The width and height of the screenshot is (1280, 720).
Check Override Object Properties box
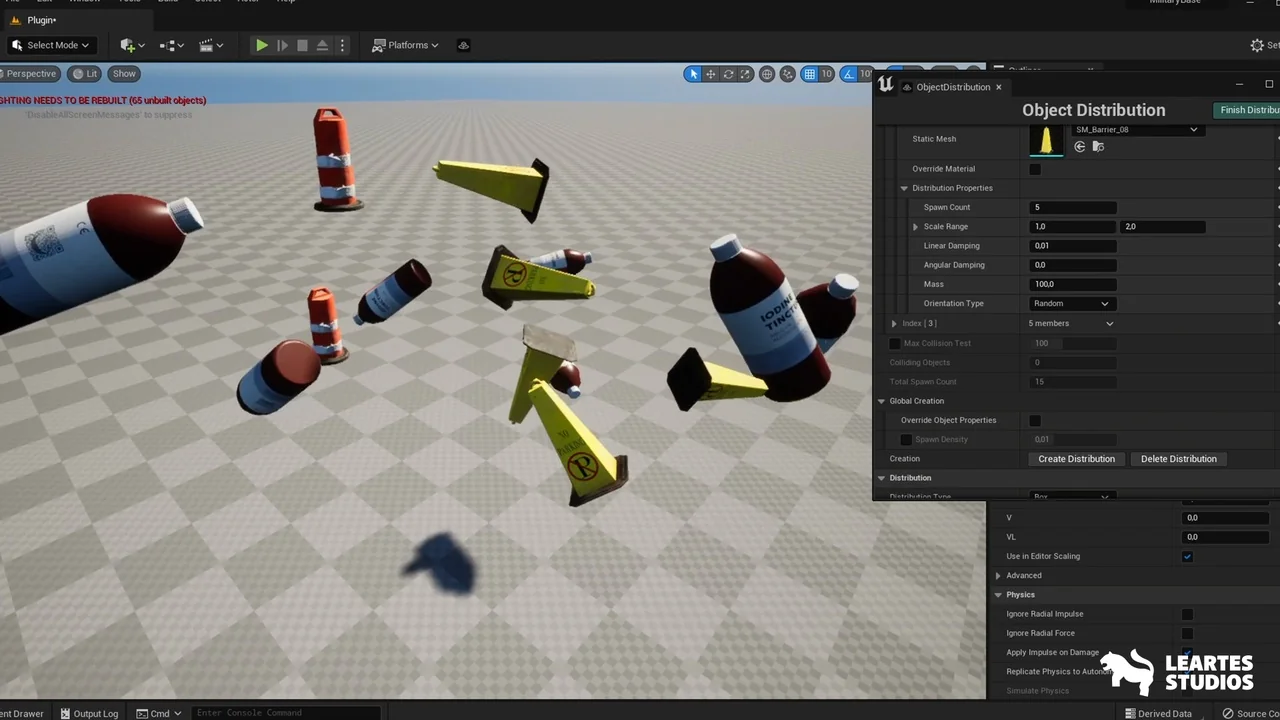point(1035,420)
